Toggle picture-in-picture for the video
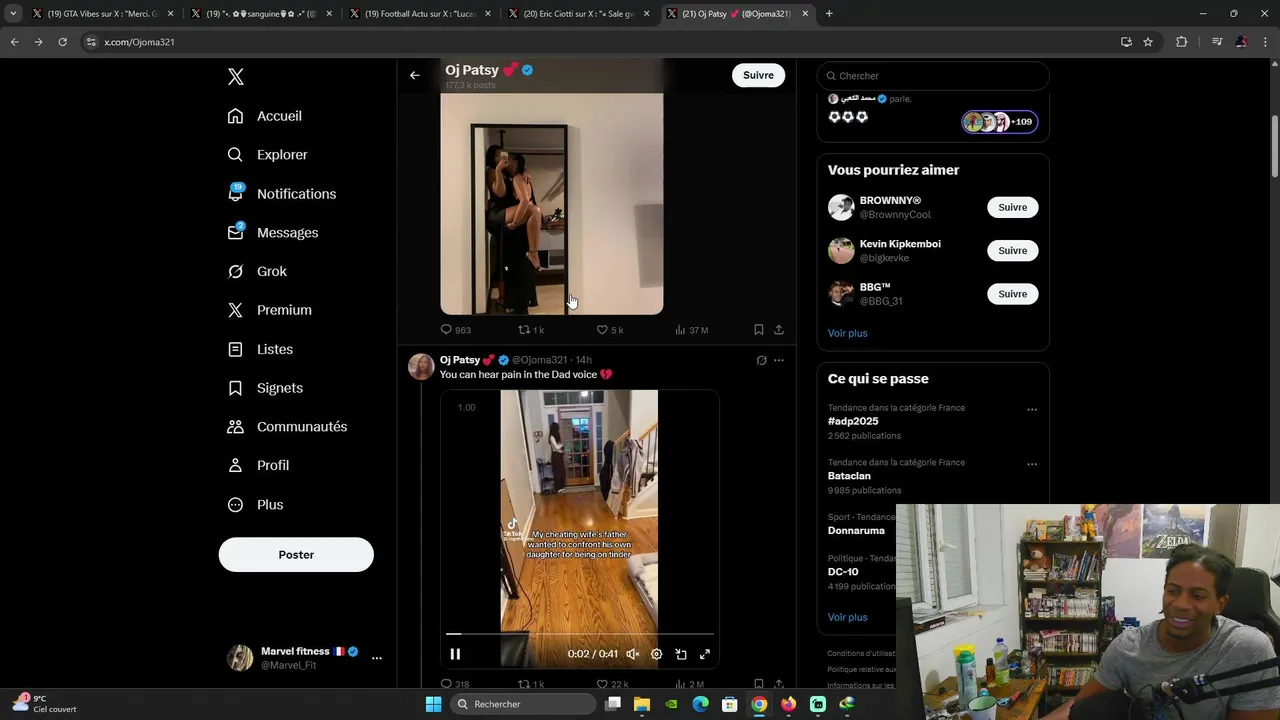The height and width of the screenshot is (720, 1280). pos(681,654)
